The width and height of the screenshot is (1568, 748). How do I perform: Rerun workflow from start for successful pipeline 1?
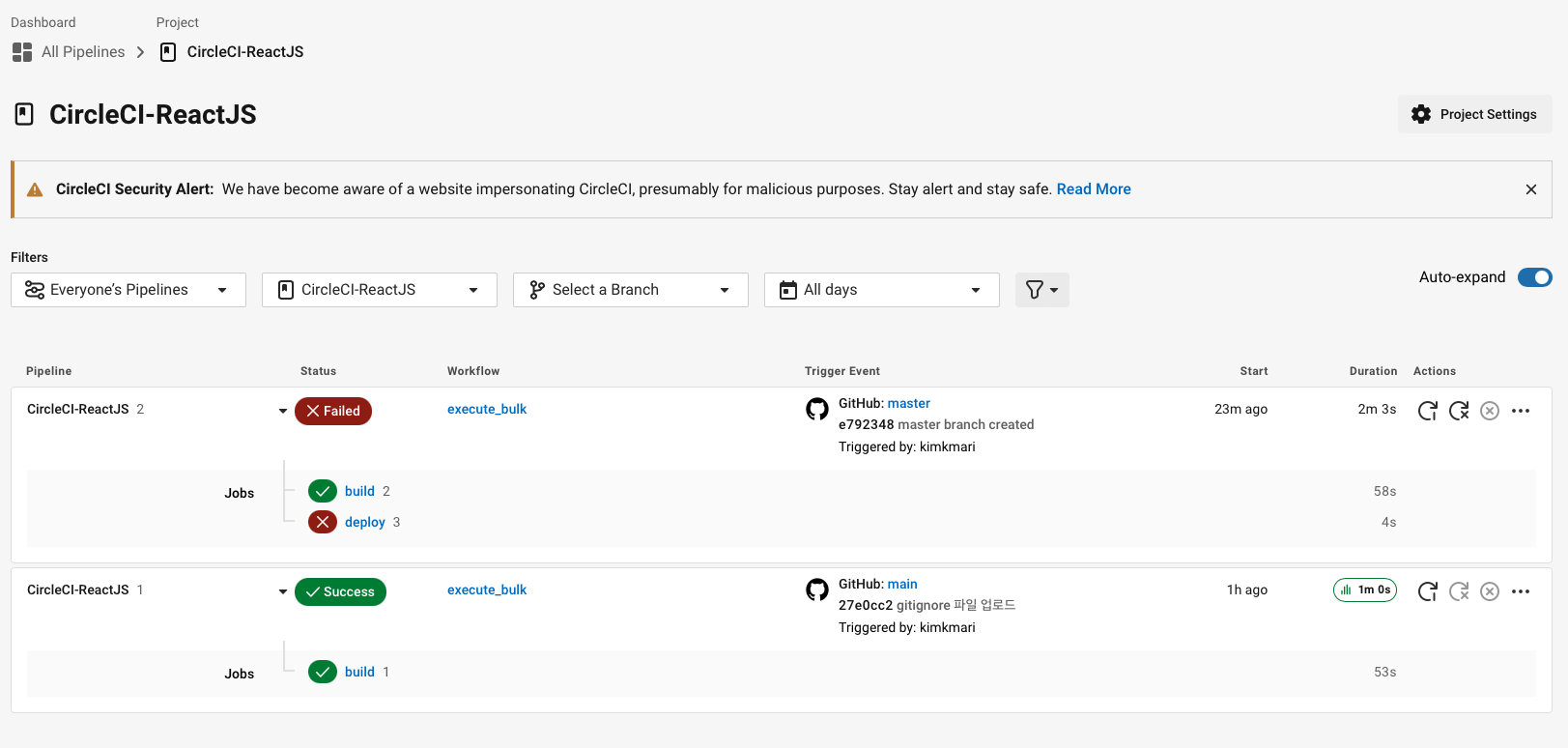1427,591
